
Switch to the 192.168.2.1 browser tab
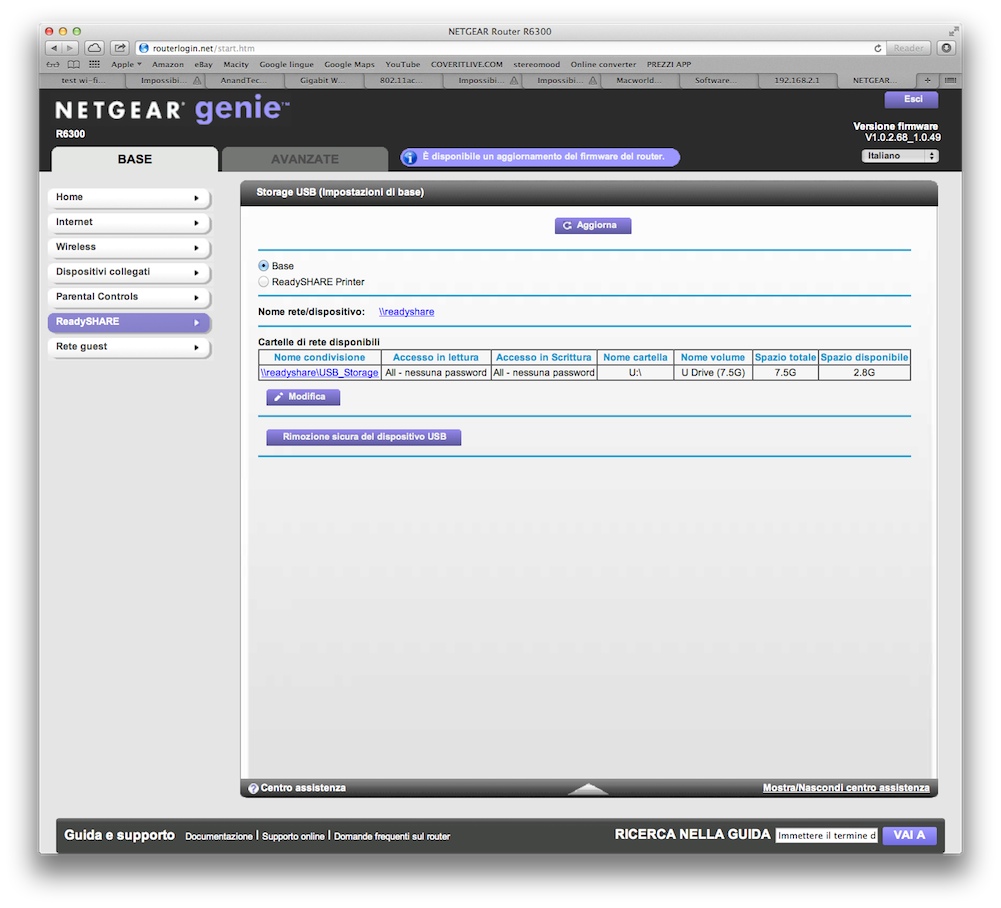tap(797, 80)
